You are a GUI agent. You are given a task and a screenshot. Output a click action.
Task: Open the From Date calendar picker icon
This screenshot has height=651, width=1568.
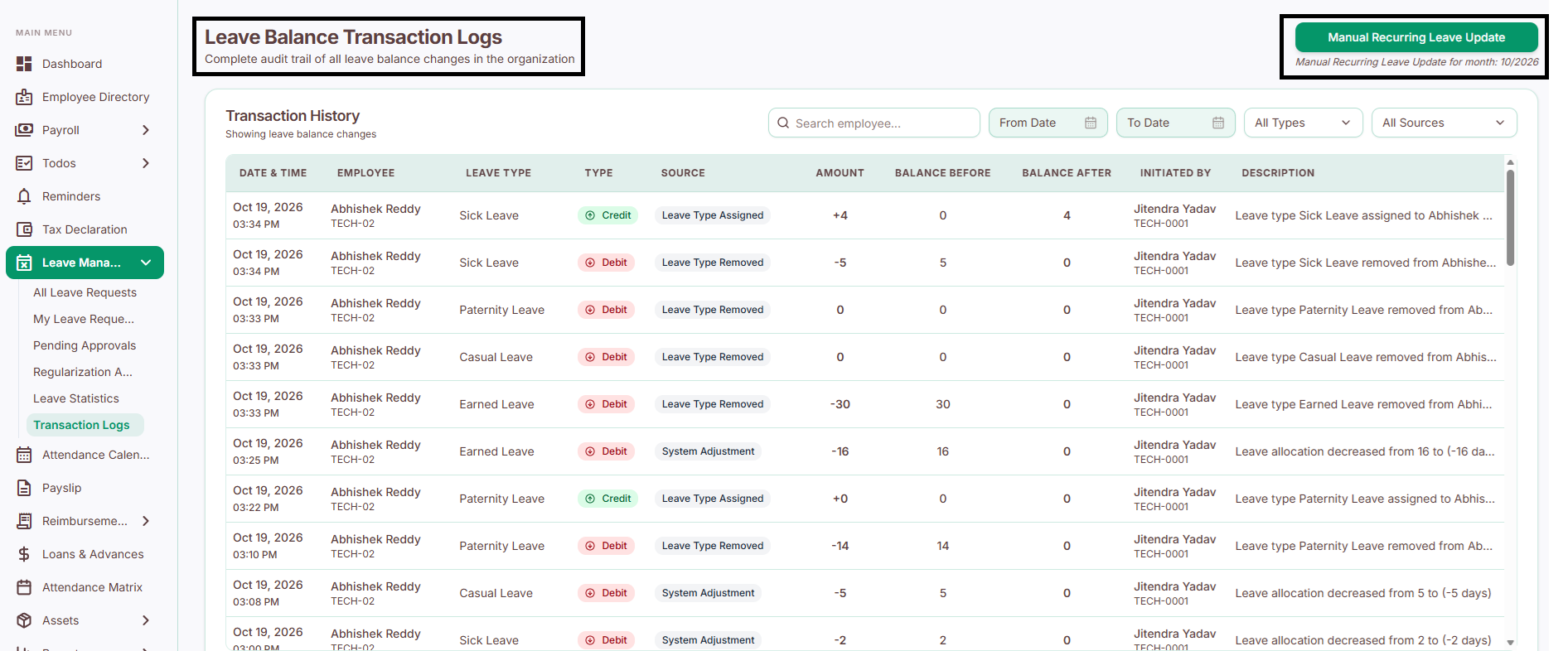(x=1091, y=123)
